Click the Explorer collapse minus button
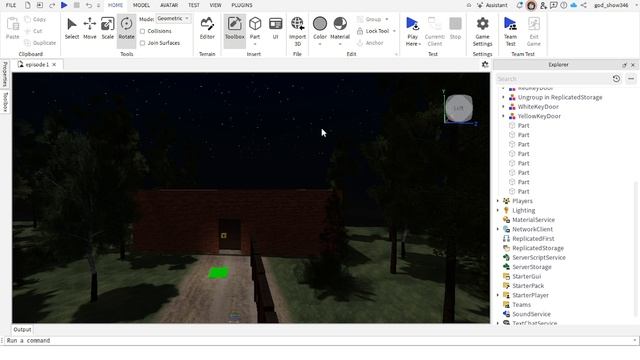 pyautogui.click(x=631, y=78)
